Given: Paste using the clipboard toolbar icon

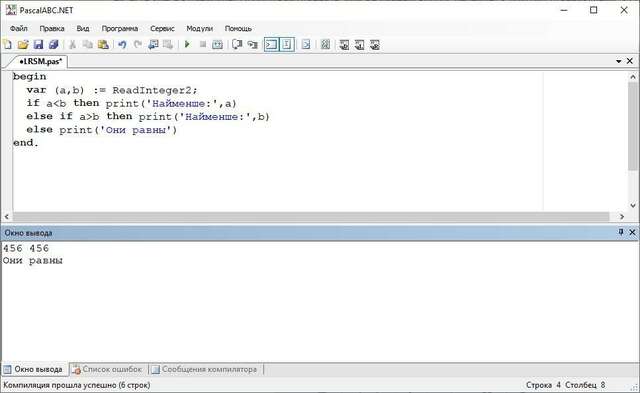Looking at the screenshot, I should [103, 44].
